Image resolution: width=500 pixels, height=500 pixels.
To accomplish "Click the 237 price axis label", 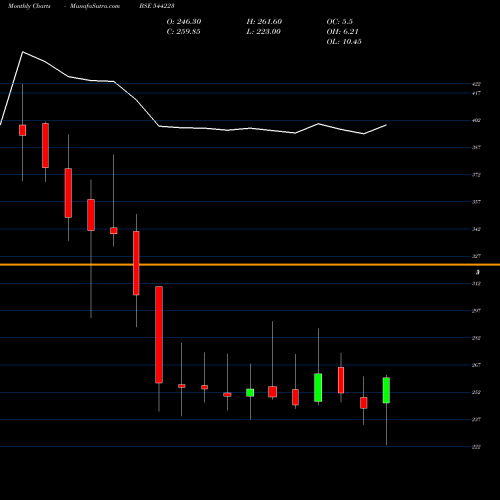I will coord(476,419).
